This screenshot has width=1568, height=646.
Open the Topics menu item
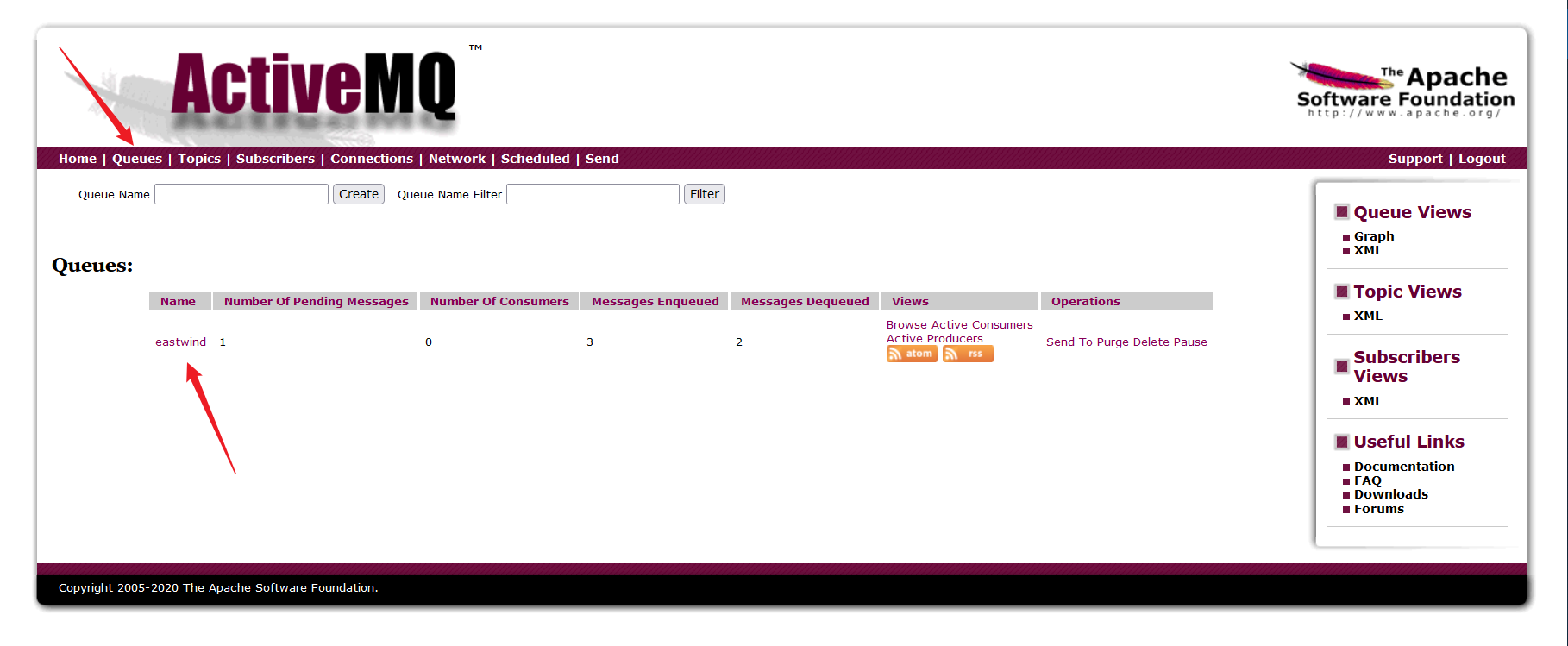(x=199, y=159)
